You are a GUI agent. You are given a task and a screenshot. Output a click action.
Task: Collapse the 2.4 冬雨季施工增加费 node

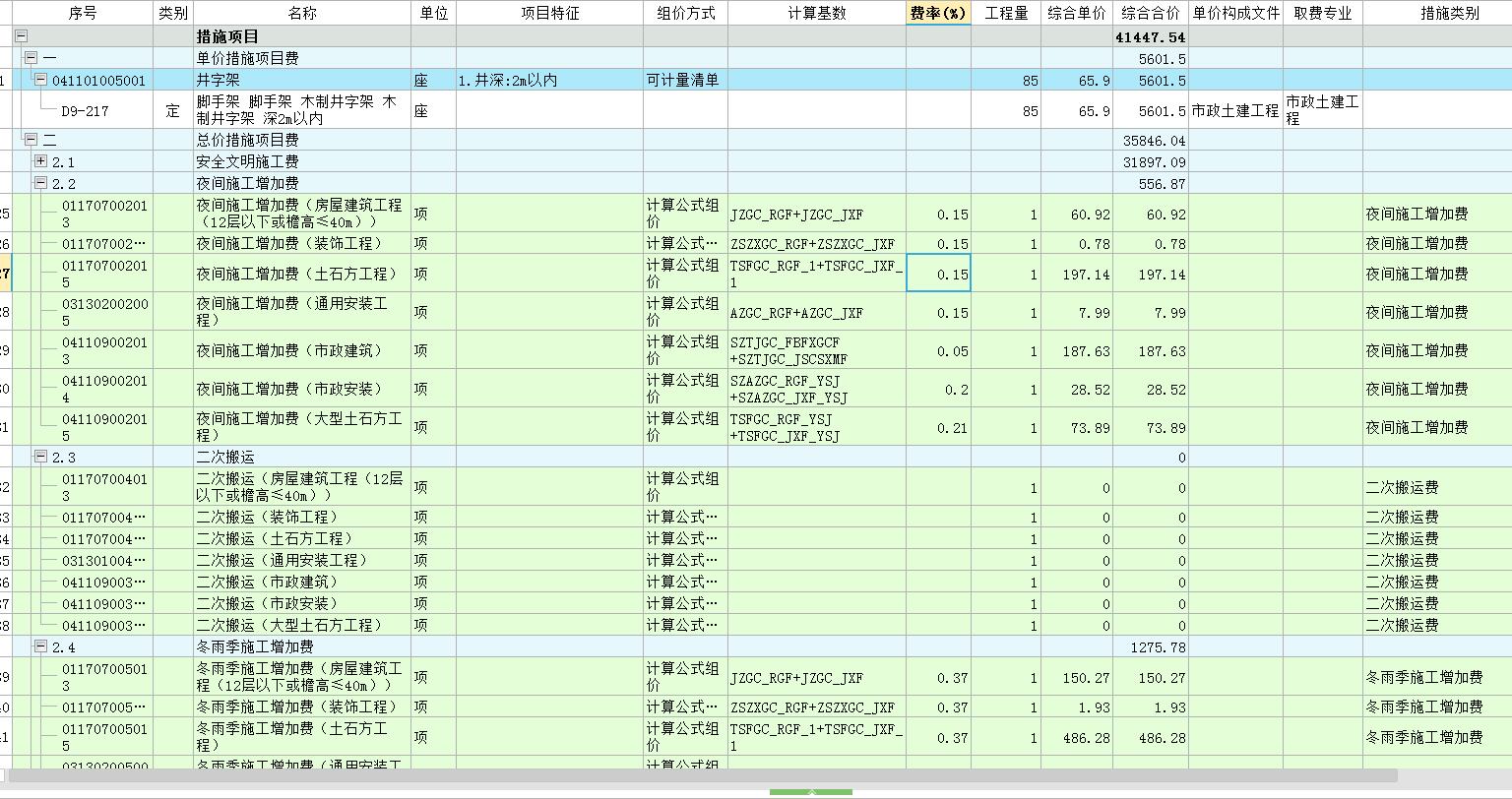coord(40,646)
